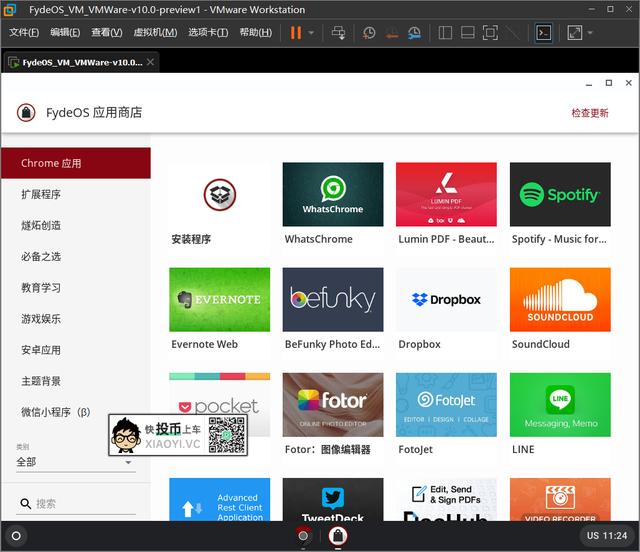Open the 安装程序 app icon
Image resolution: width=640 pixels, height=552 pixels.
(x=220, y=194)
